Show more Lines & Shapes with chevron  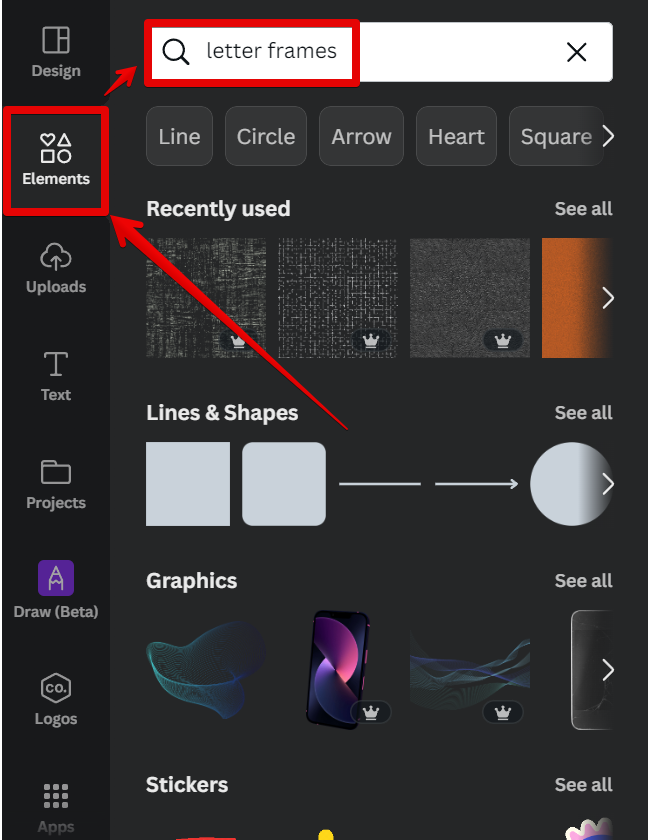click(x=607, y=484)
